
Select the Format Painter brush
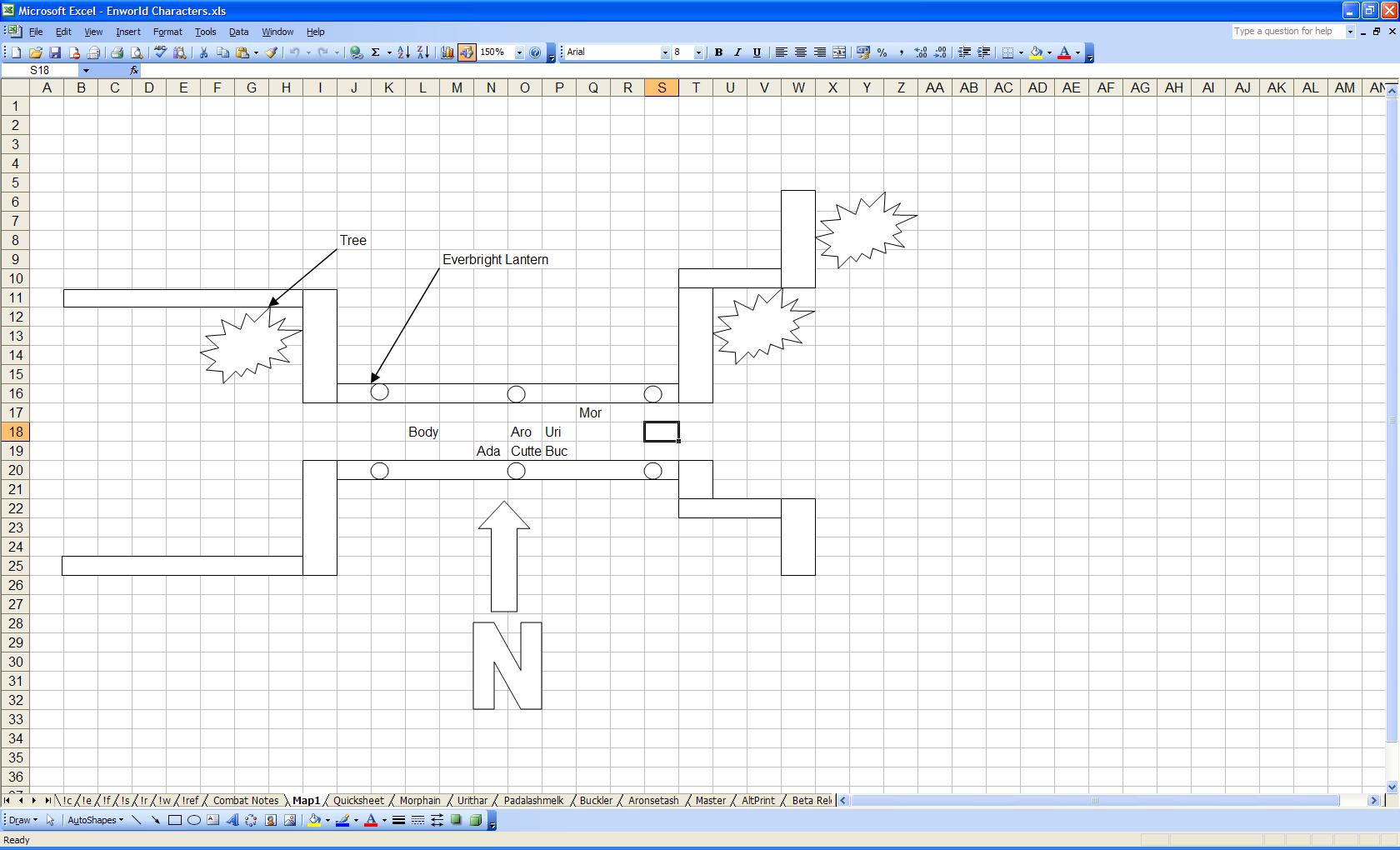pyautogui.click(x=272, y=52)
